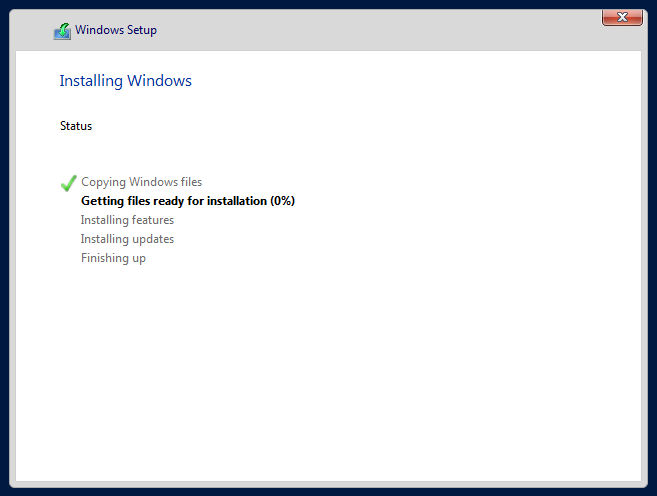Image resolution: width=657 pixels, height=496 pixels.
Task: Click the 'Finishing up' step
Action: 114,258
